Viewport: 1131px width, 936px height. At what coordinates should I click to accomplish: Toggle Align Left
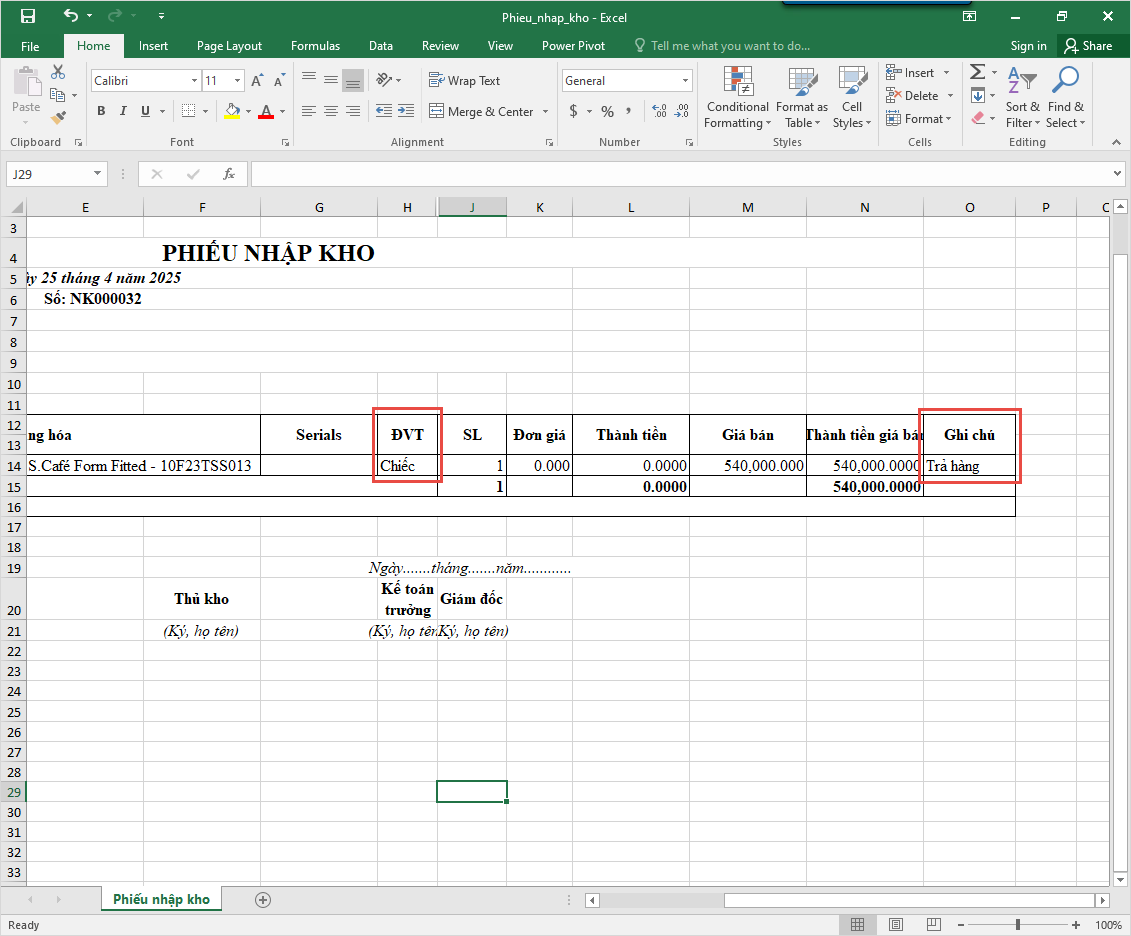click(309, 111)
